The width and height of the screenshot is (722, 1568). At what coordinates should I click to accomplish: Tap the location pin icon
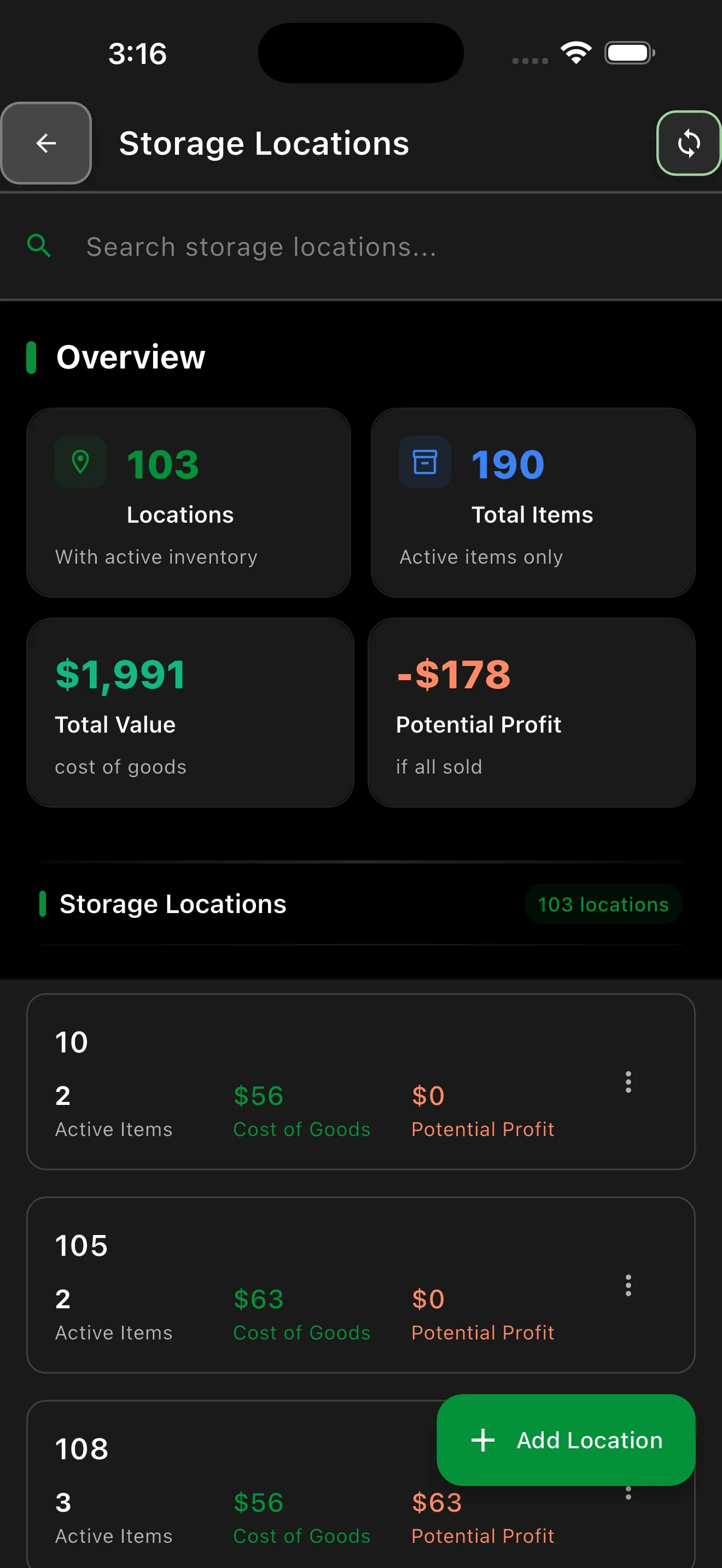80,462
